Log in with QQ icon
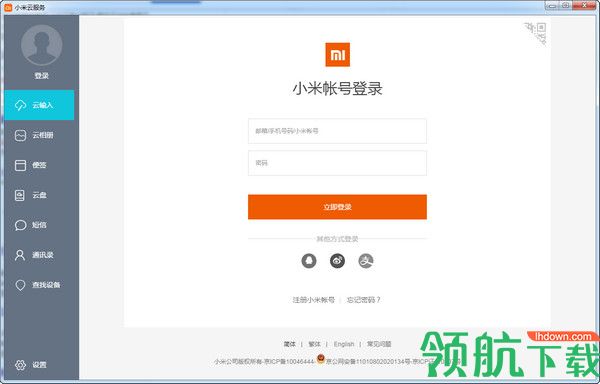 [x=309, y=261]
